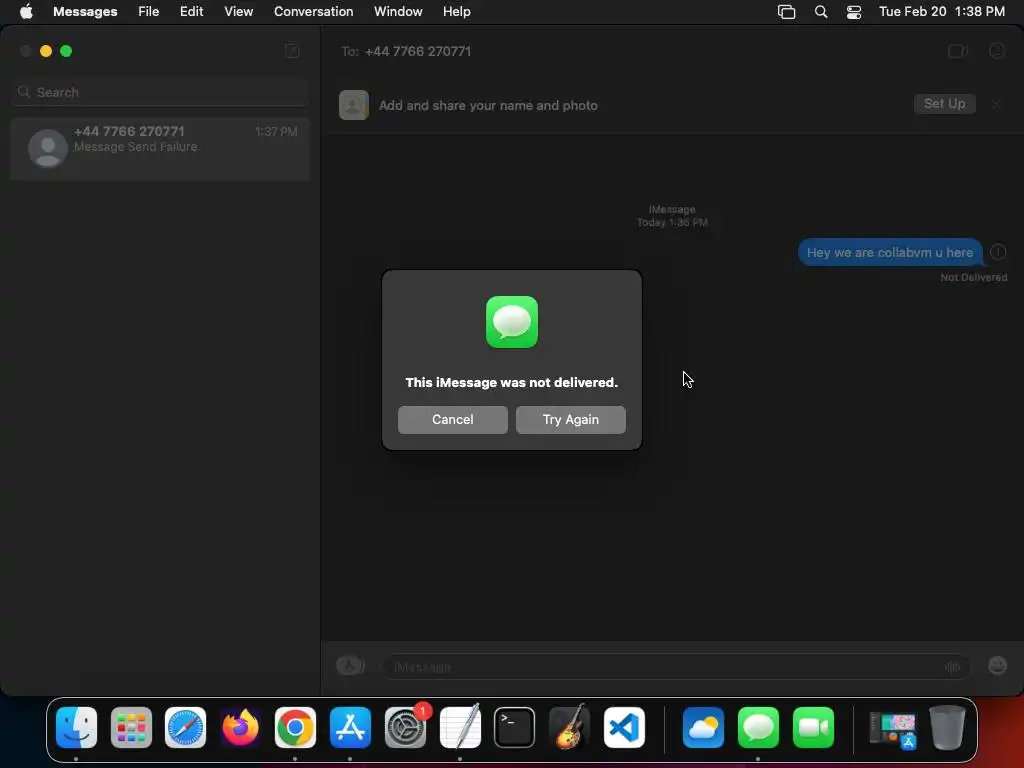
Task: Click the compose new message icon
Action: pyautogui.click(x=292, y=50)
